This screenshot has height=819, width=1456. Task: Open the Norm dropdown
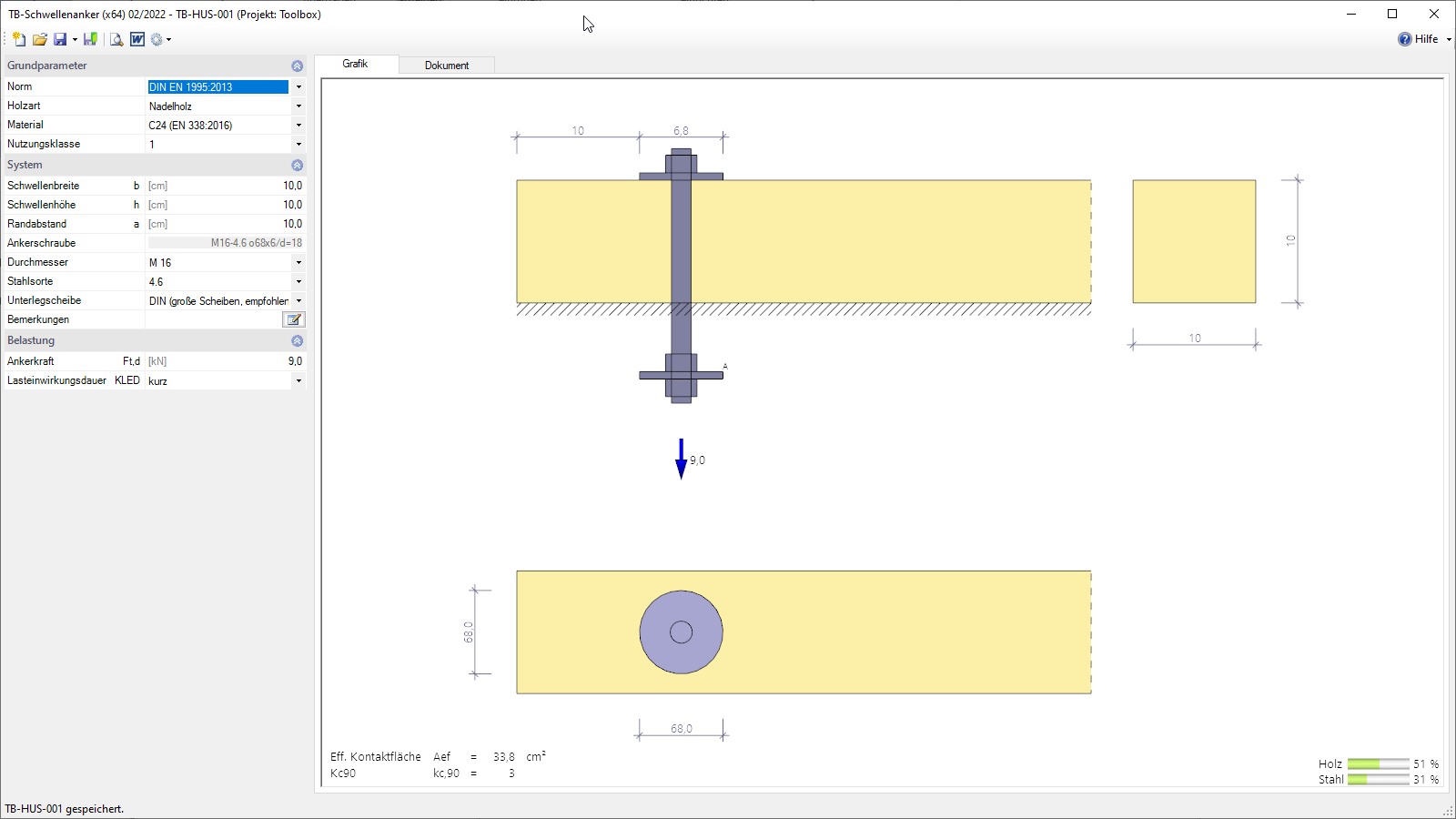point(298,87)
